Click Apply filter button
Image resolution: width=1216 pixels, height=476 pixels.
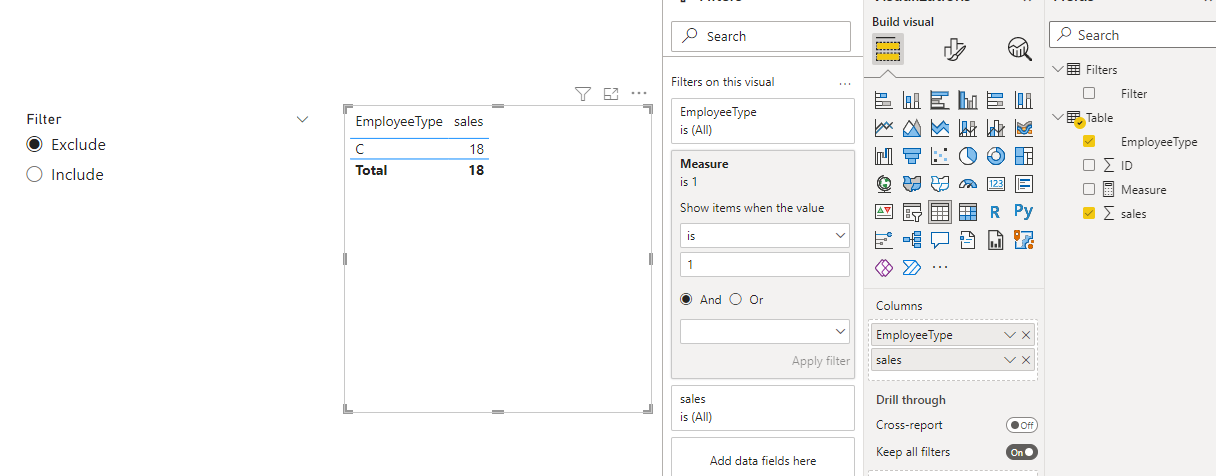coord(820,361)
